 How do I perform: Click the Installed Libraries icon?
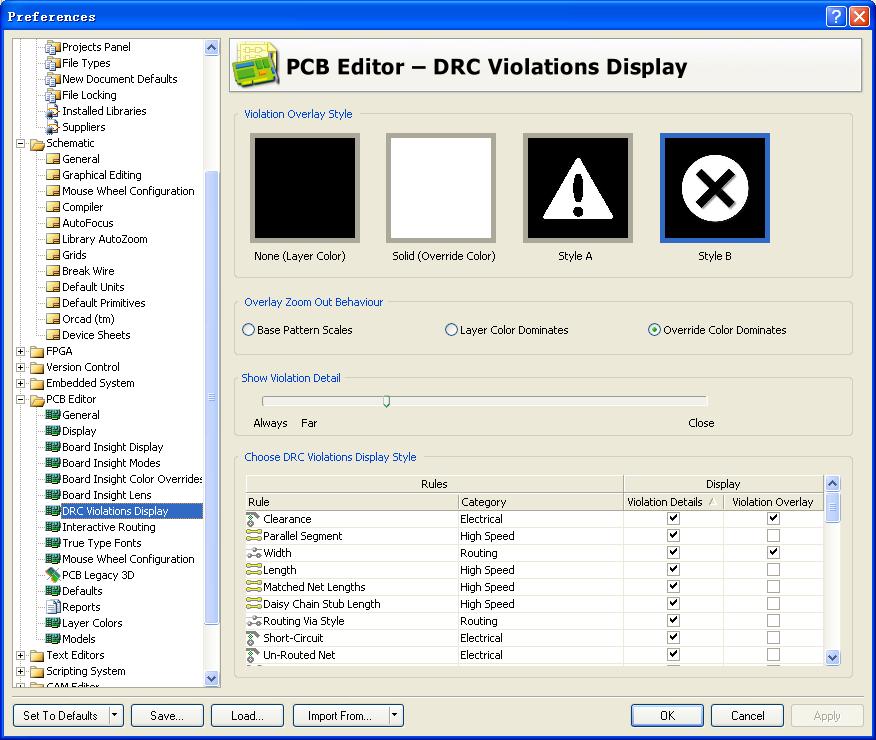click(53, 111)
